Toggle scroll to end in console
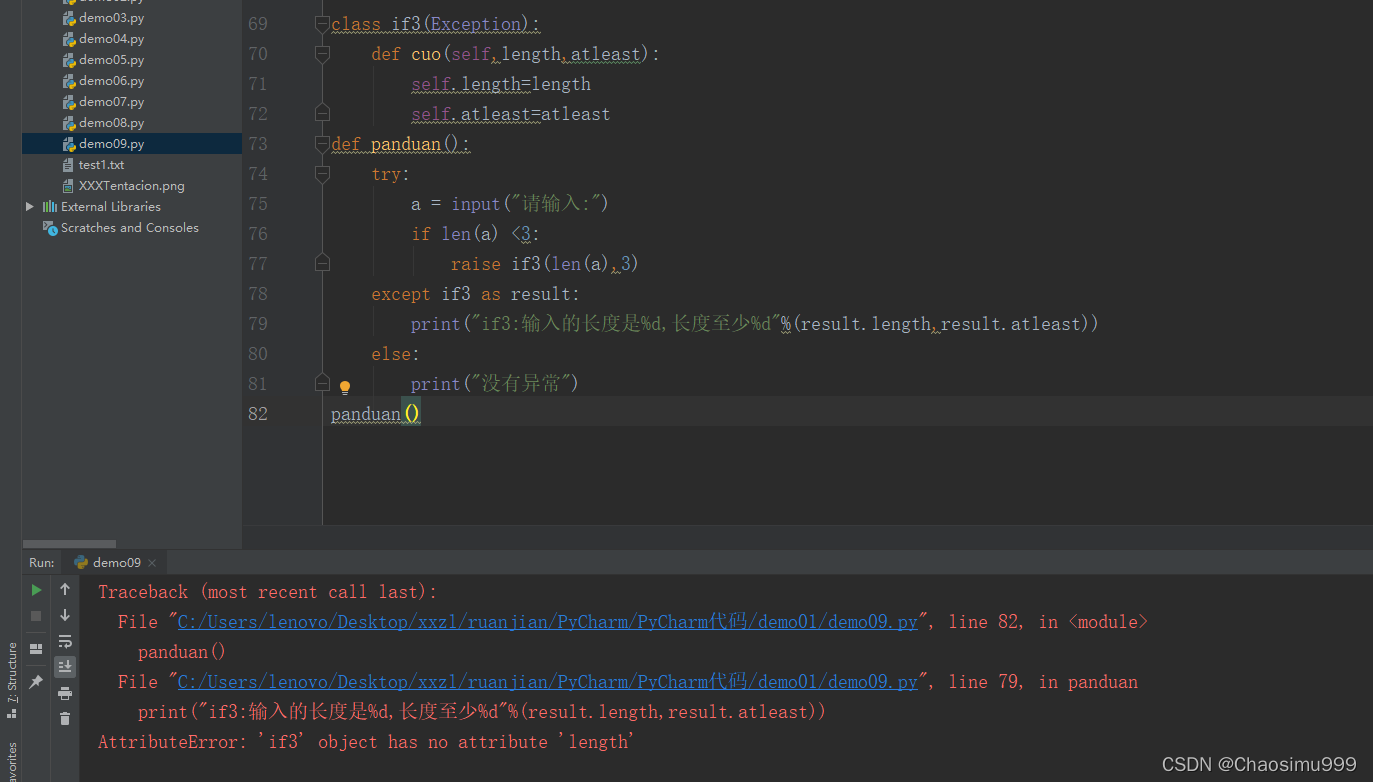This screenshot has width=1373, height=782. [x=65, y=666]
